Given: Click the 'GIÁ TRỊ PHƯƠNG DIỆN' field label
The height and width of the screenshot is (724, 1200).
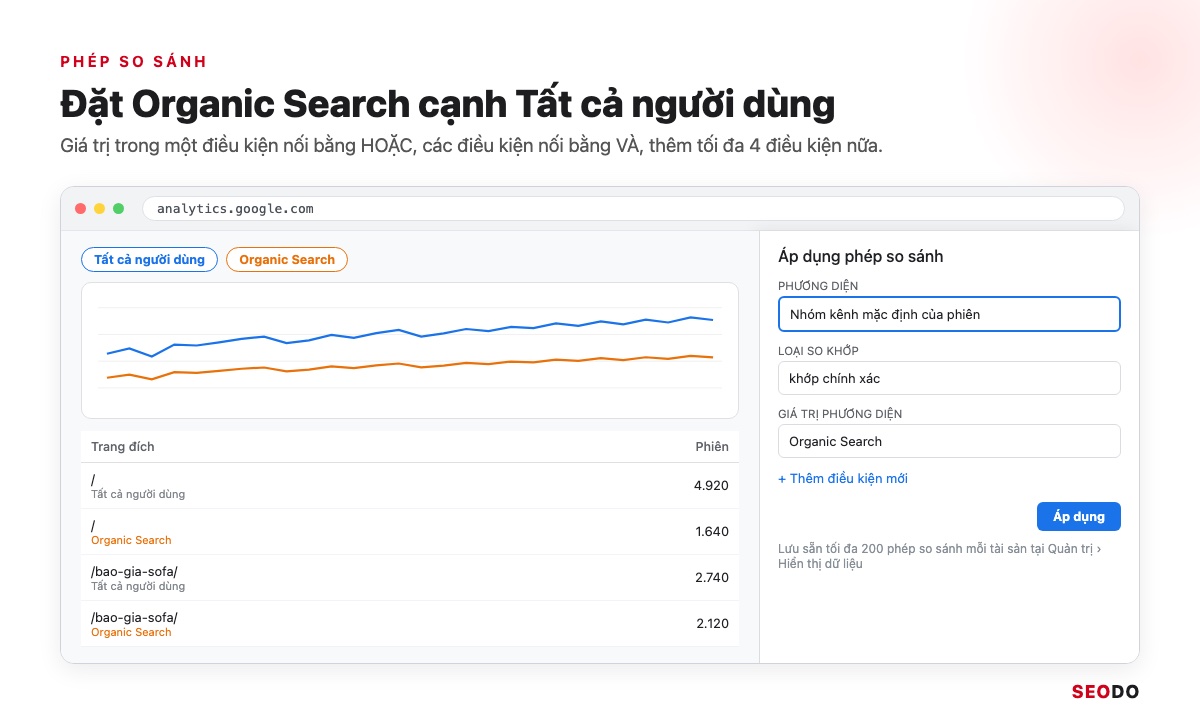Looking at the screenshot, I should pyautogui.click(x=840, y=414).
